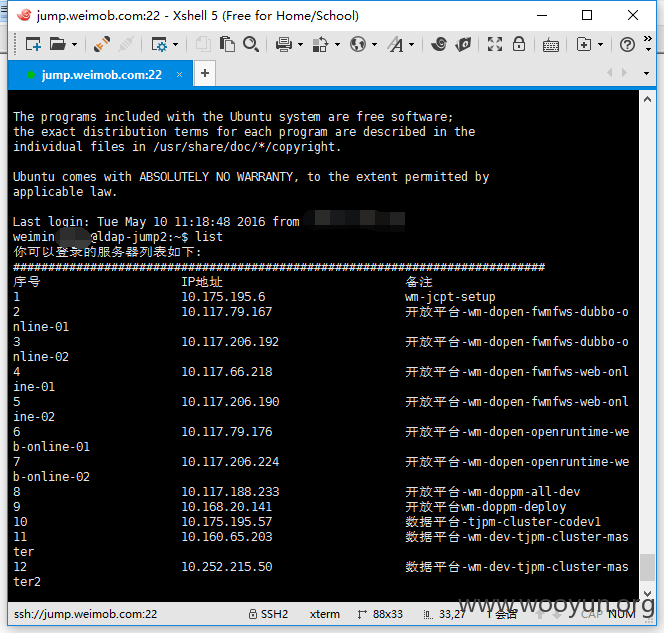Close the jump.weimob.com:22 tab

[180, 75]
